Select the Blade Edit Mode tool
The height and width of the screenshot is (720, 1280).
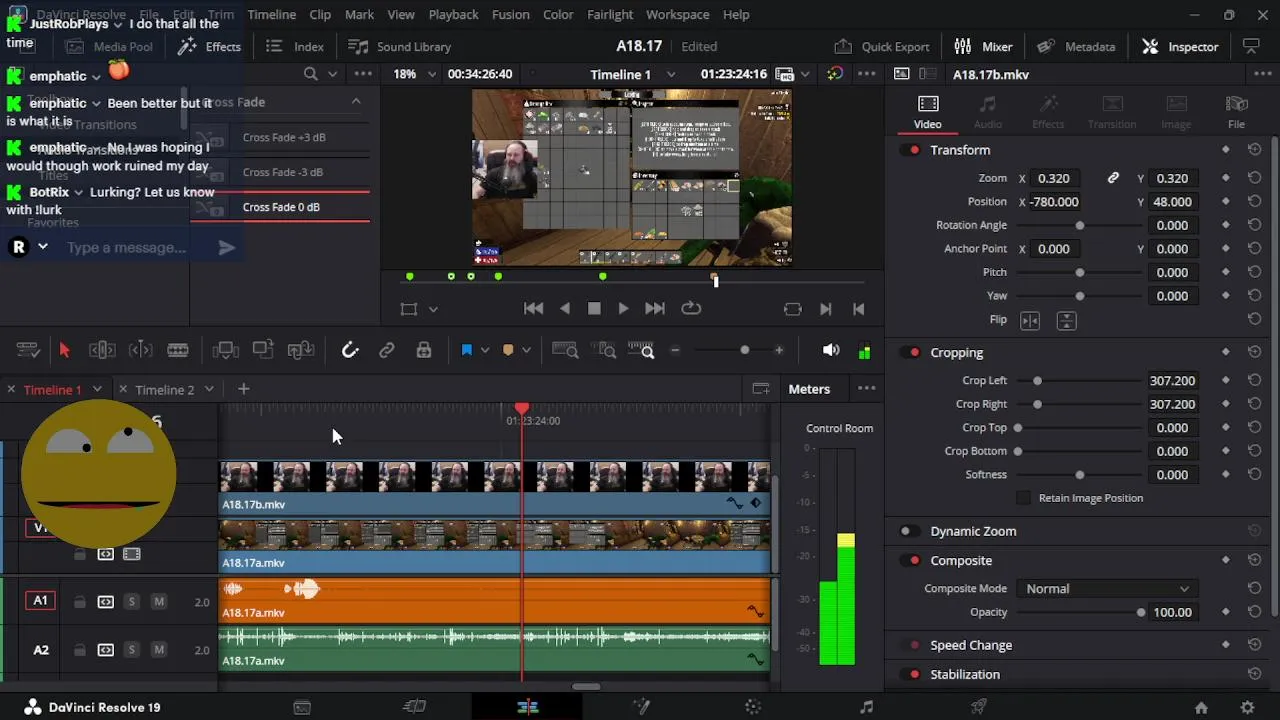(178, 350)
